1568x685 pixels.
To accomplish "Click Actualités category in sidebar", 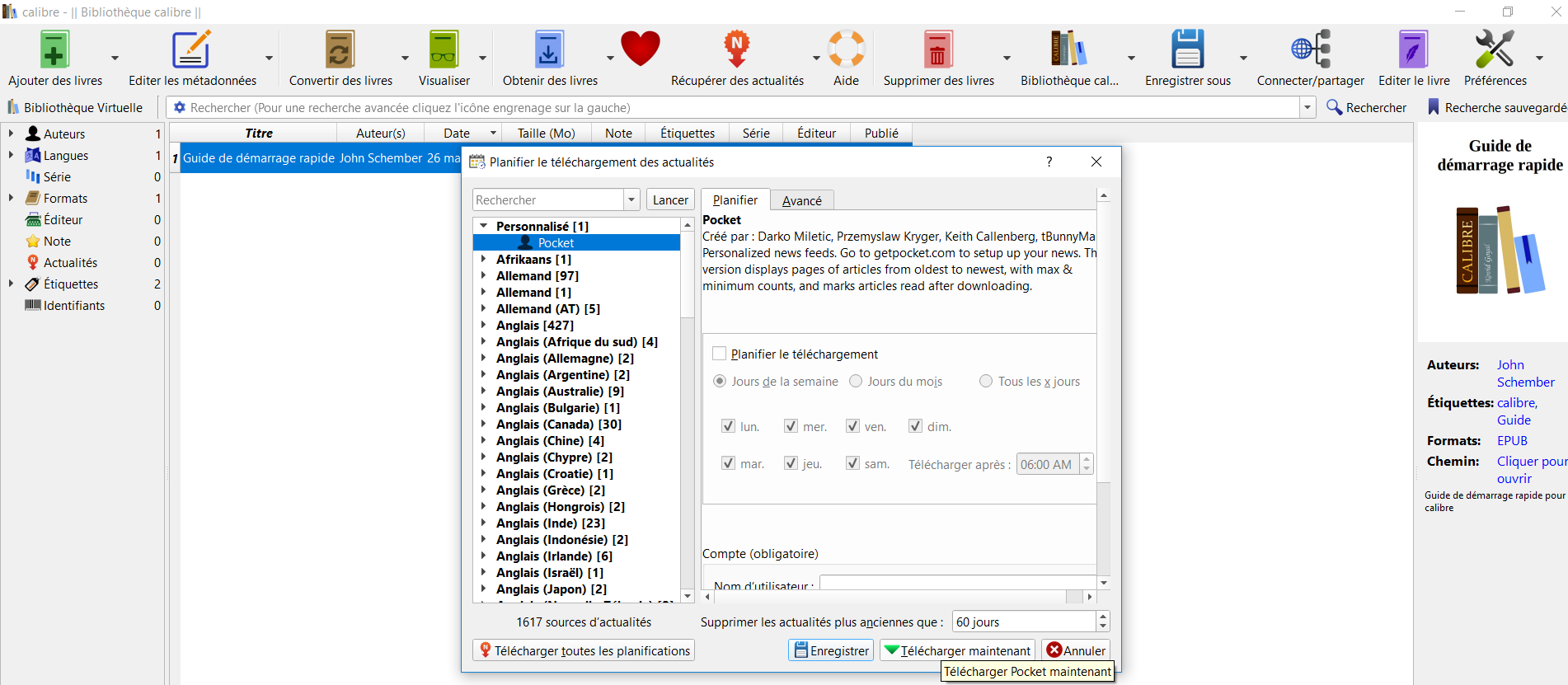I will tap(70, 262).
